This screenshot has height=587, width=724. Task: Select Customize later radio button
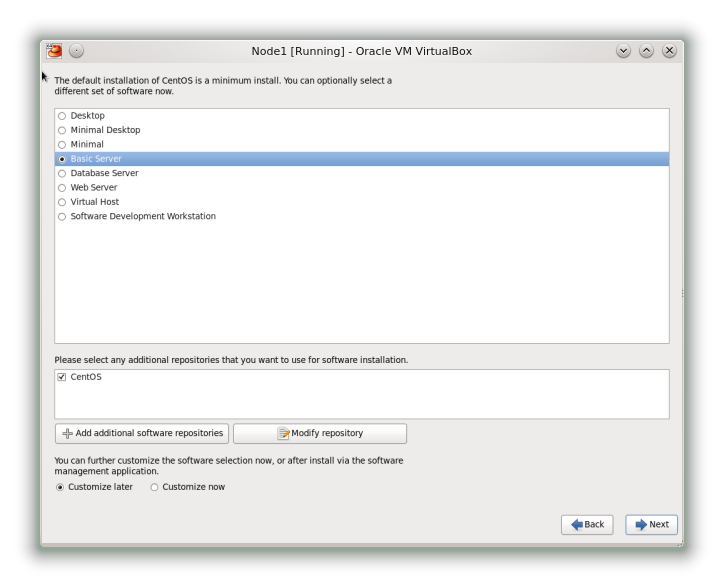click(60, 487)
